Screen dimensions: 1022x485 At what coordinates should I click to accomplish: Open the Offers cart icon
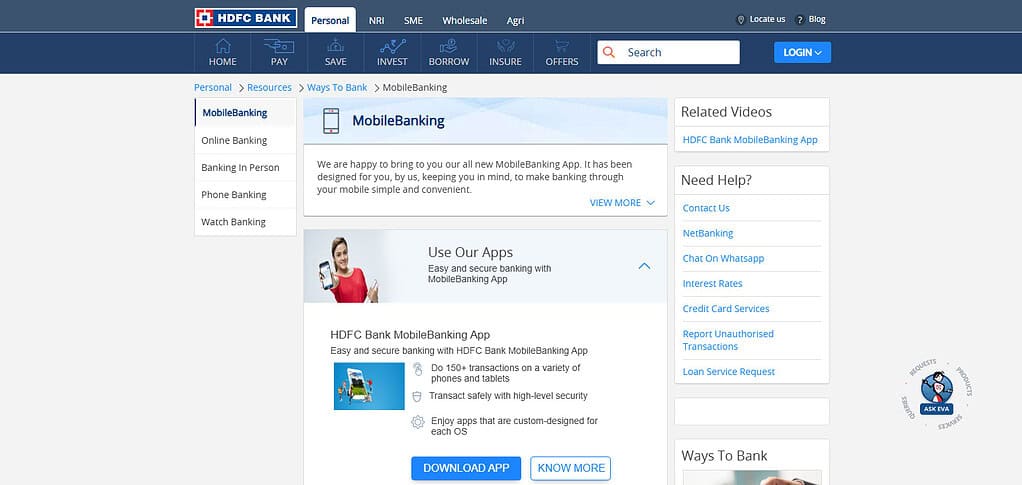tap(561, 46)
